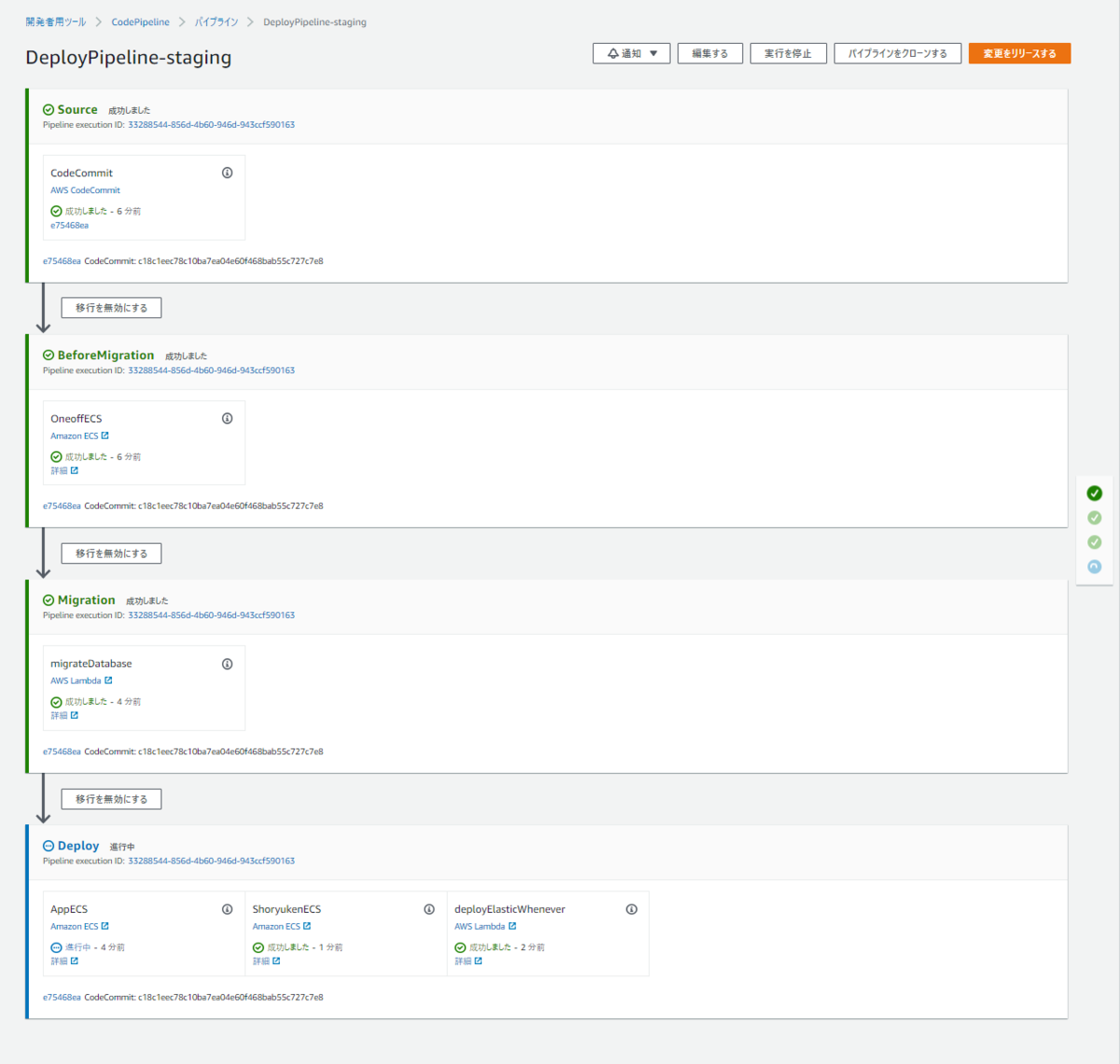Screen dimensions: 1120x1064
Task: Jump to Source stage via first sidebar status icon
Action: [1095, 493]
